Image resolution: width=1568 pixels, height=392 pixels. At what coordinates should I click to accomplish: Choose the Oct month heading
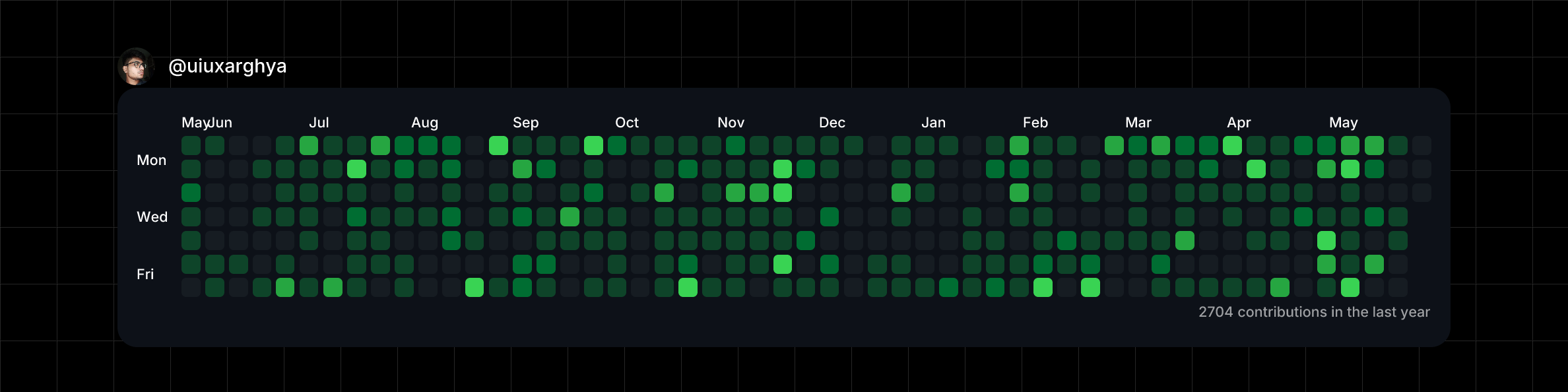(x=626, y=123)
